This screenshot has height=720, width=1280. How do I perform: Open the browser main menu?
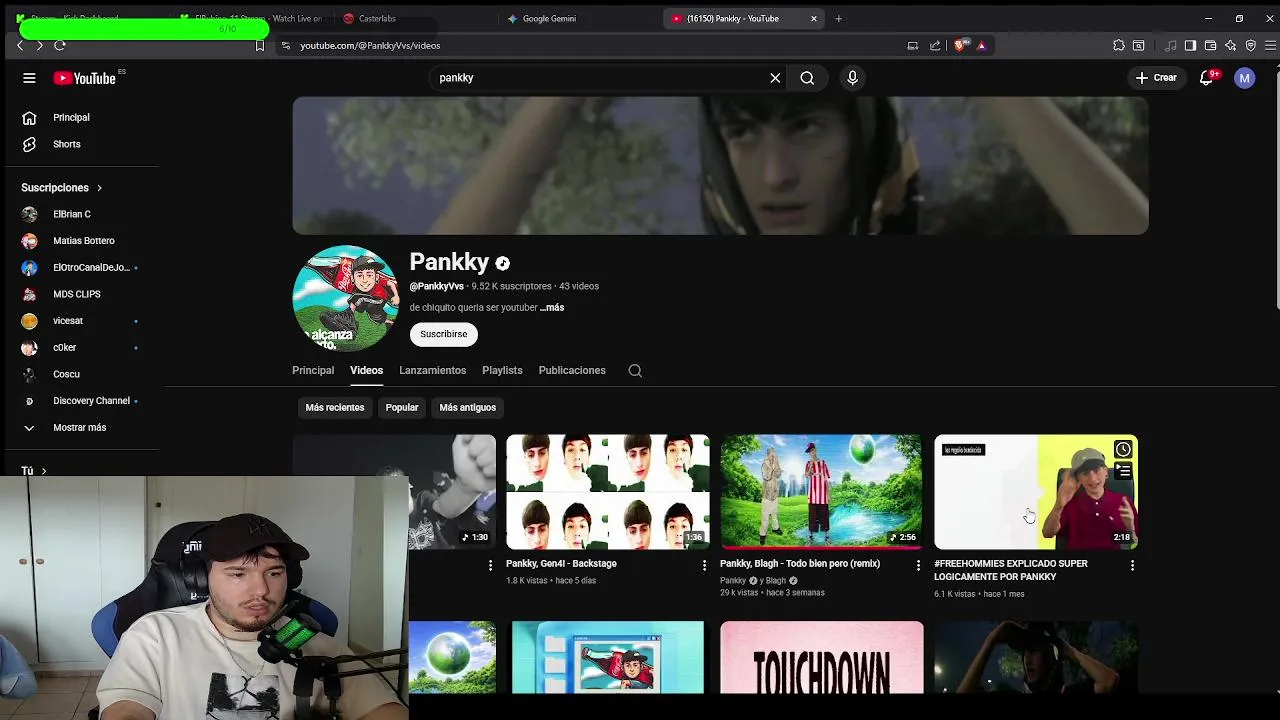pyautogui.click(x=1271, y=45)
